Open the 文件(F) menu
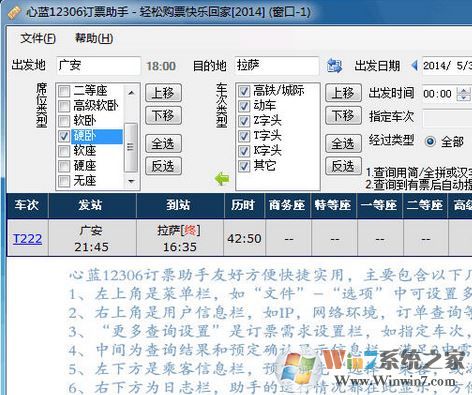This screenshot has width=472, height=395. [x=38, y=38]
